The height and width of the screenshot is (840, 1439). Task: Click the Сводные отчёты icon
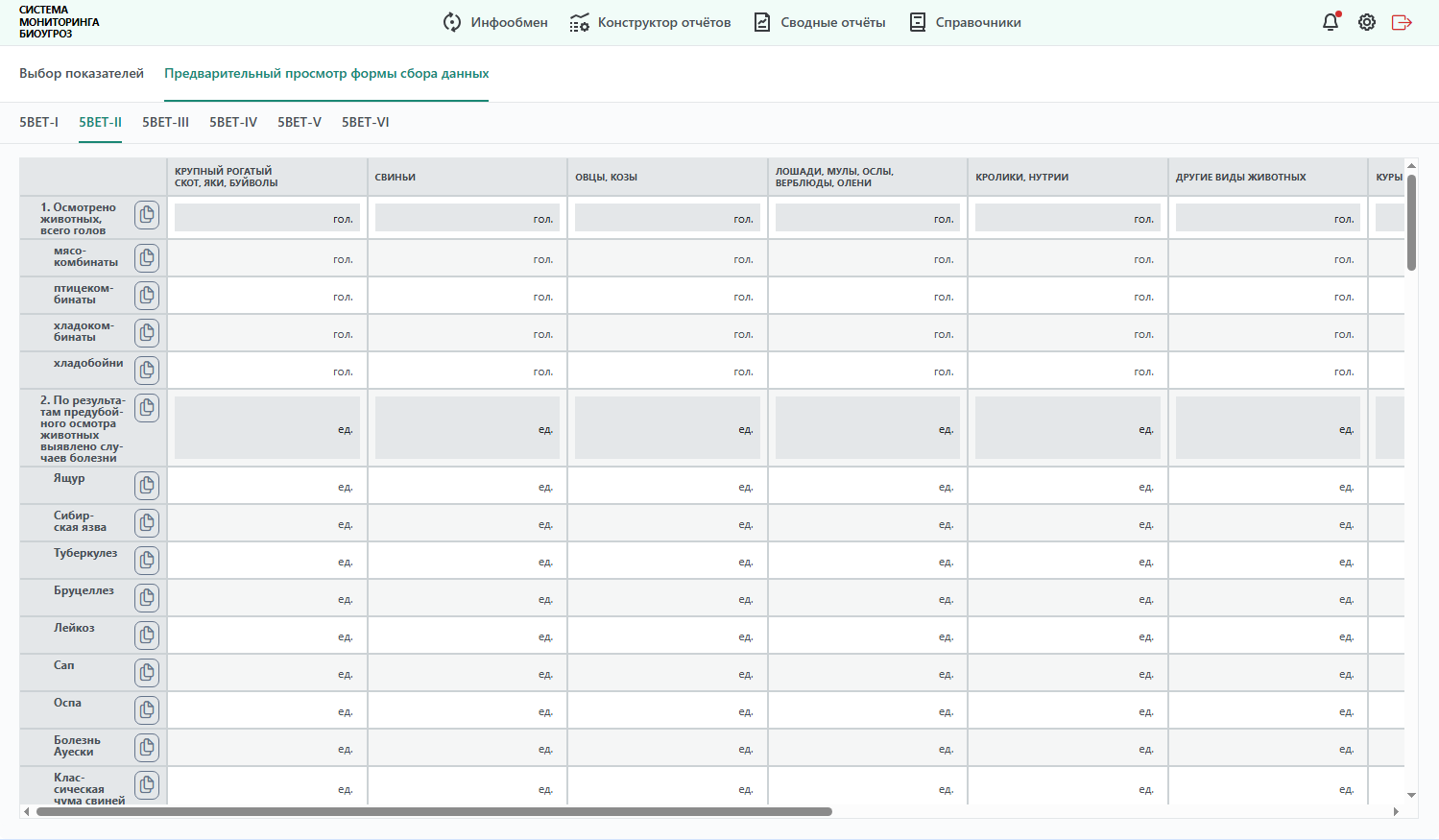(762, 22)
